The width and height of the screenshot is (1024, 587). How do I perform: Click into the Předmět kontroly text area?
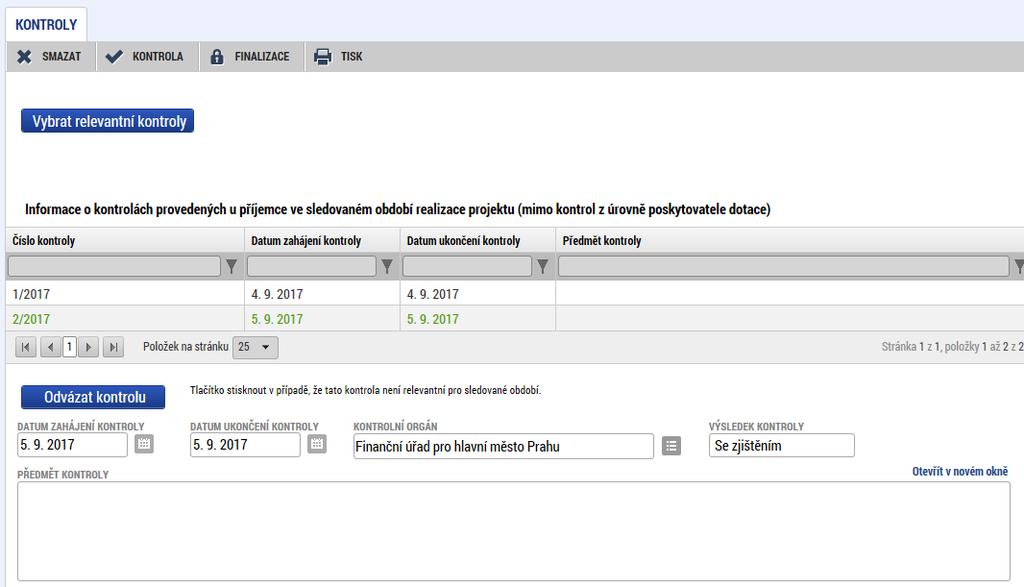point(513,531)
